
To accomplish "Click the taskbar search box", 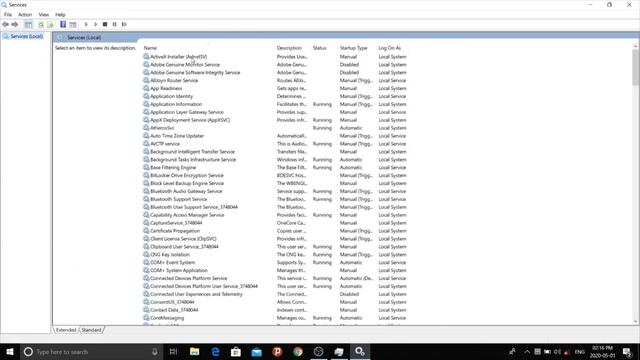I will coord(87,351).
